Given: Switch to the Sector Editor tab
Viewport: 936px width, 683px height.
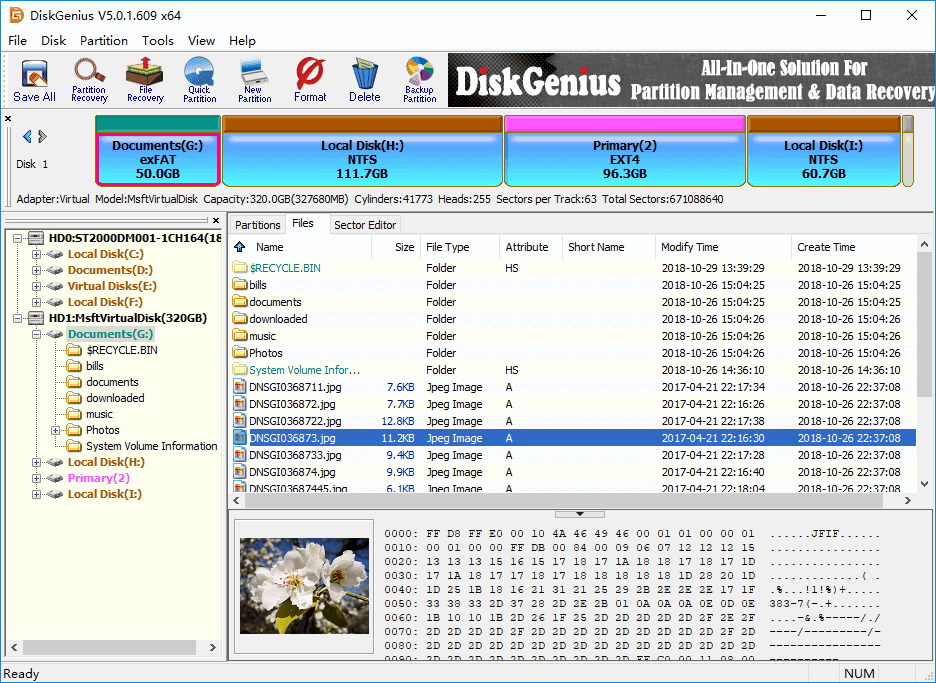Looking at the screenshot, I should tap(365, 225).
